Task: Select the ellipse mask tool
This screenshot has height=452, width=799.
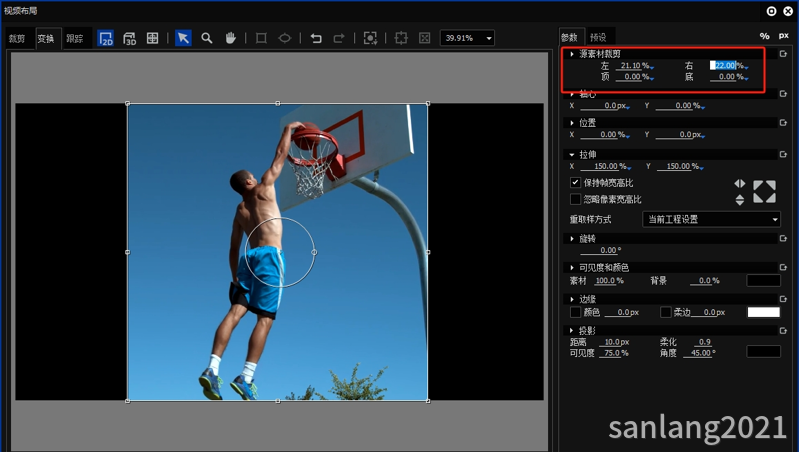Action: click(x=285, y=38)
